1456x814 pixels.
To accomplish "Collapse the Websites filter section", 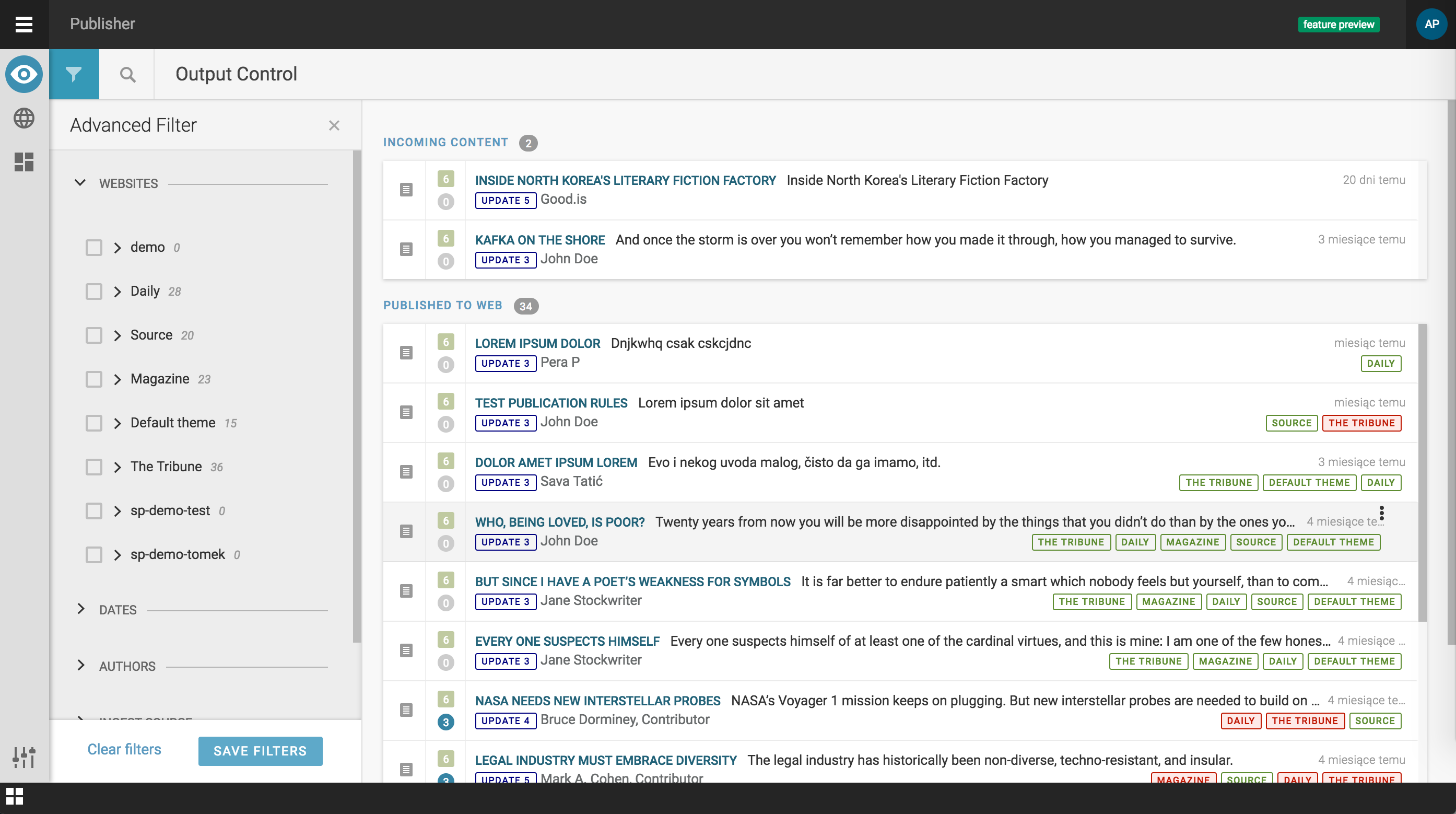I will point(80,182).
